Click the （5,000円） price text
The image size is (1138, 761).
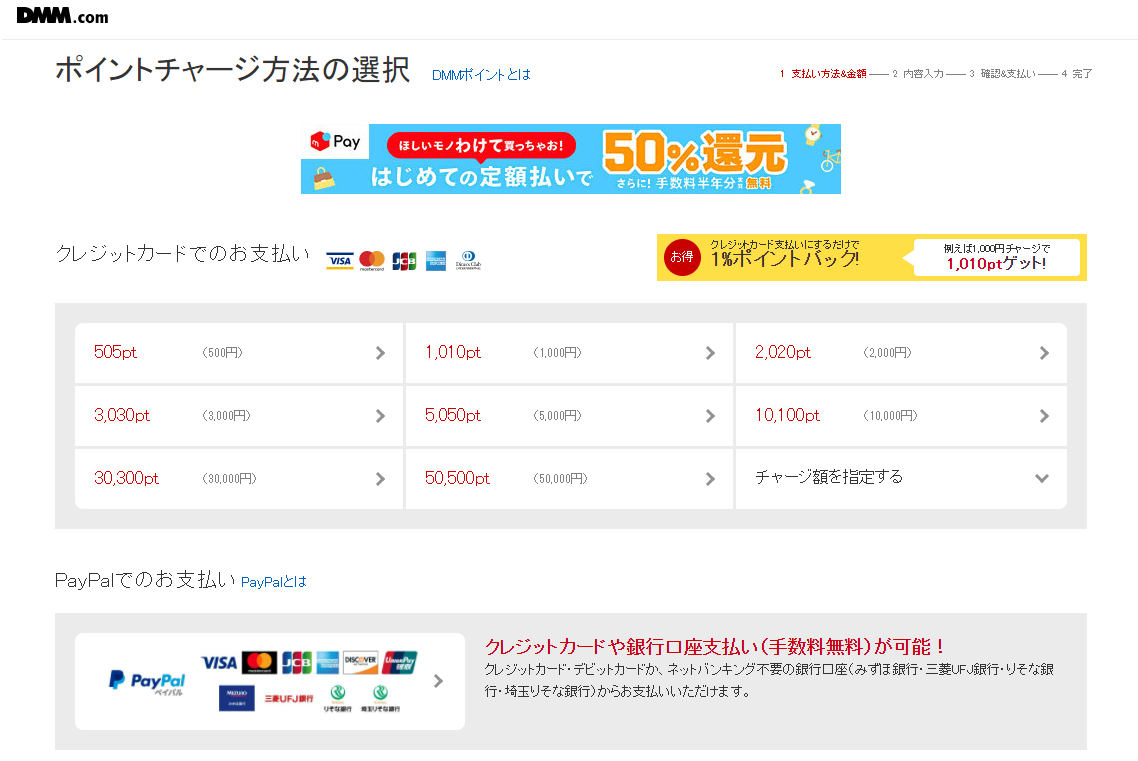[x=557, y=416]
